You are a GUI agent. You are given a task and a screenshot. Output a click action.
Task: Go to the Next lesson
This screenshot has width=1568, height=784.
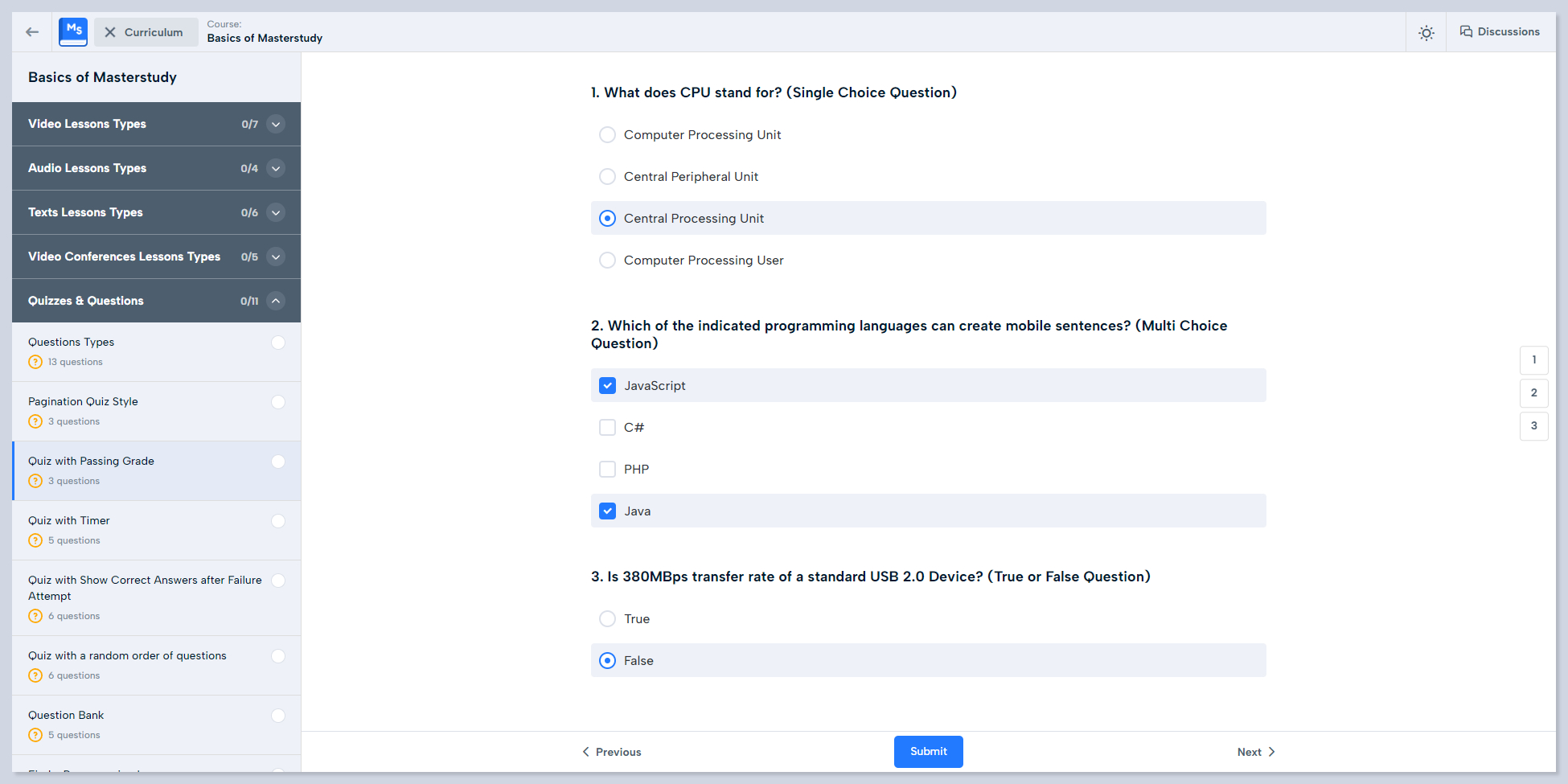[x=1255, y=753]
